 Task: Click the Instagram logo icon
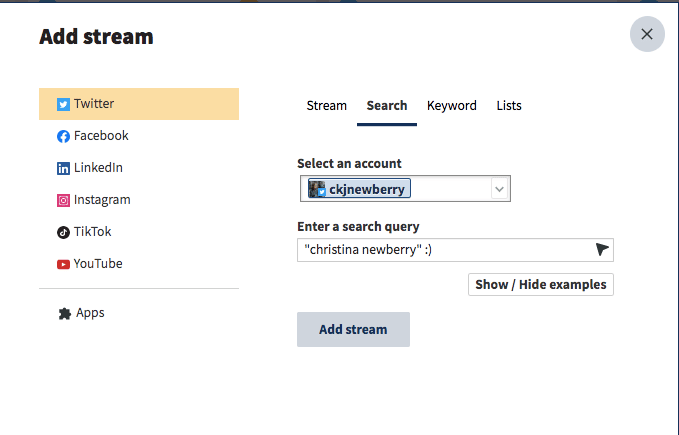coord(63,200)
